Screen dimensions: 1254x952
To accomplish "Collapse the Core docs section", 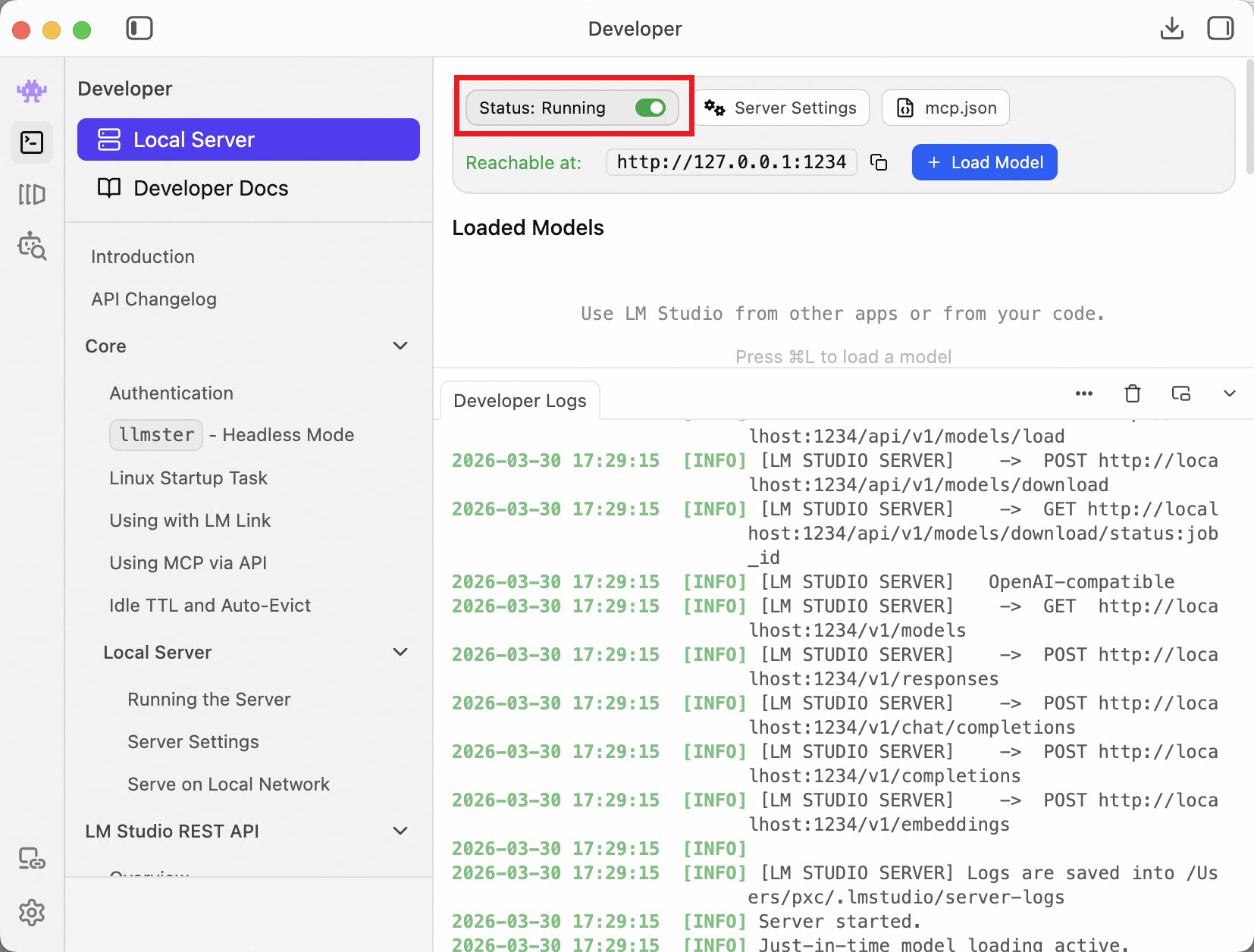I will click(400, 346).
